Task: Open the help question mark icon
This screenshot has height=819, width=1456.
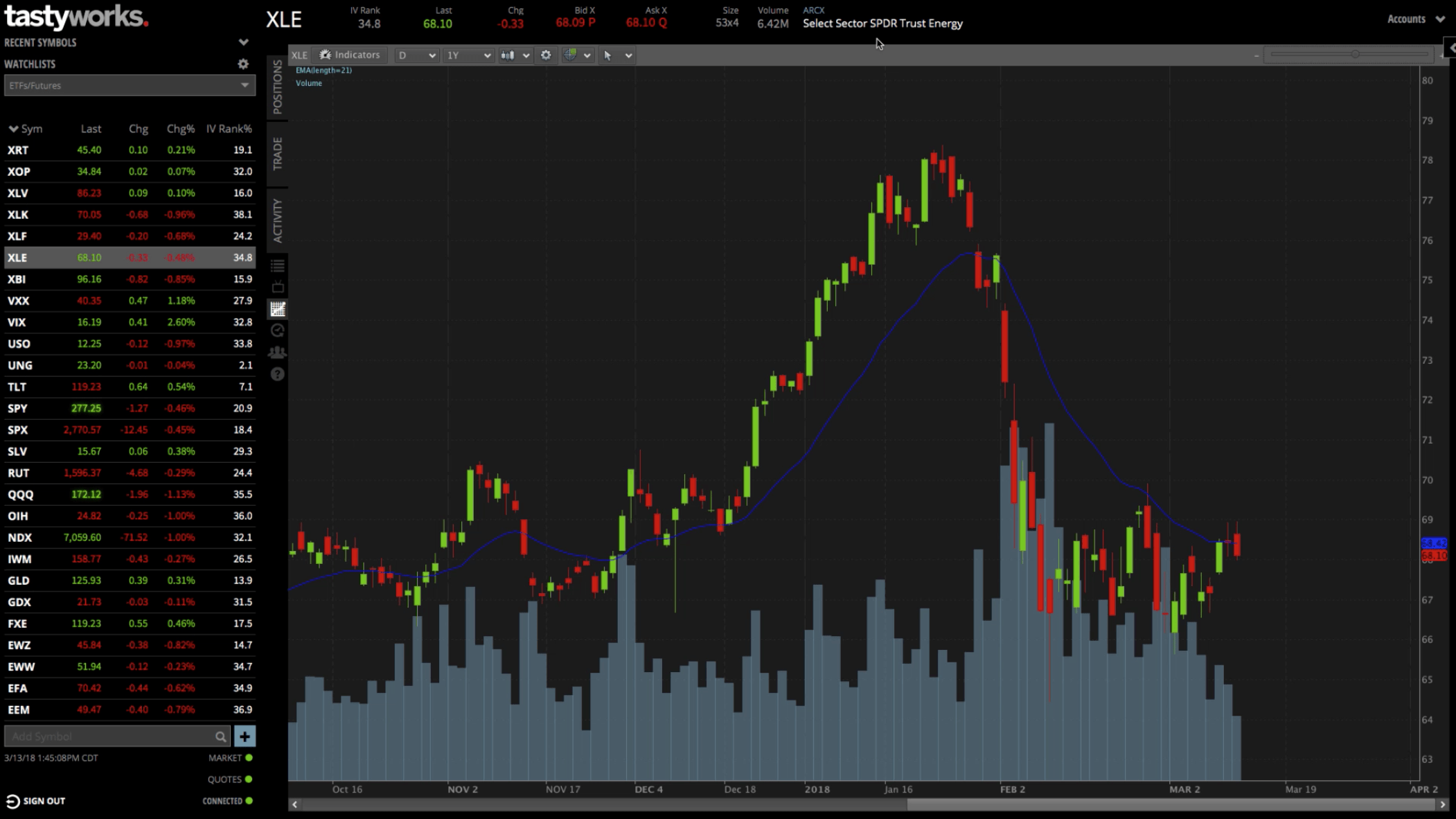Action: (x=278, y=374)
